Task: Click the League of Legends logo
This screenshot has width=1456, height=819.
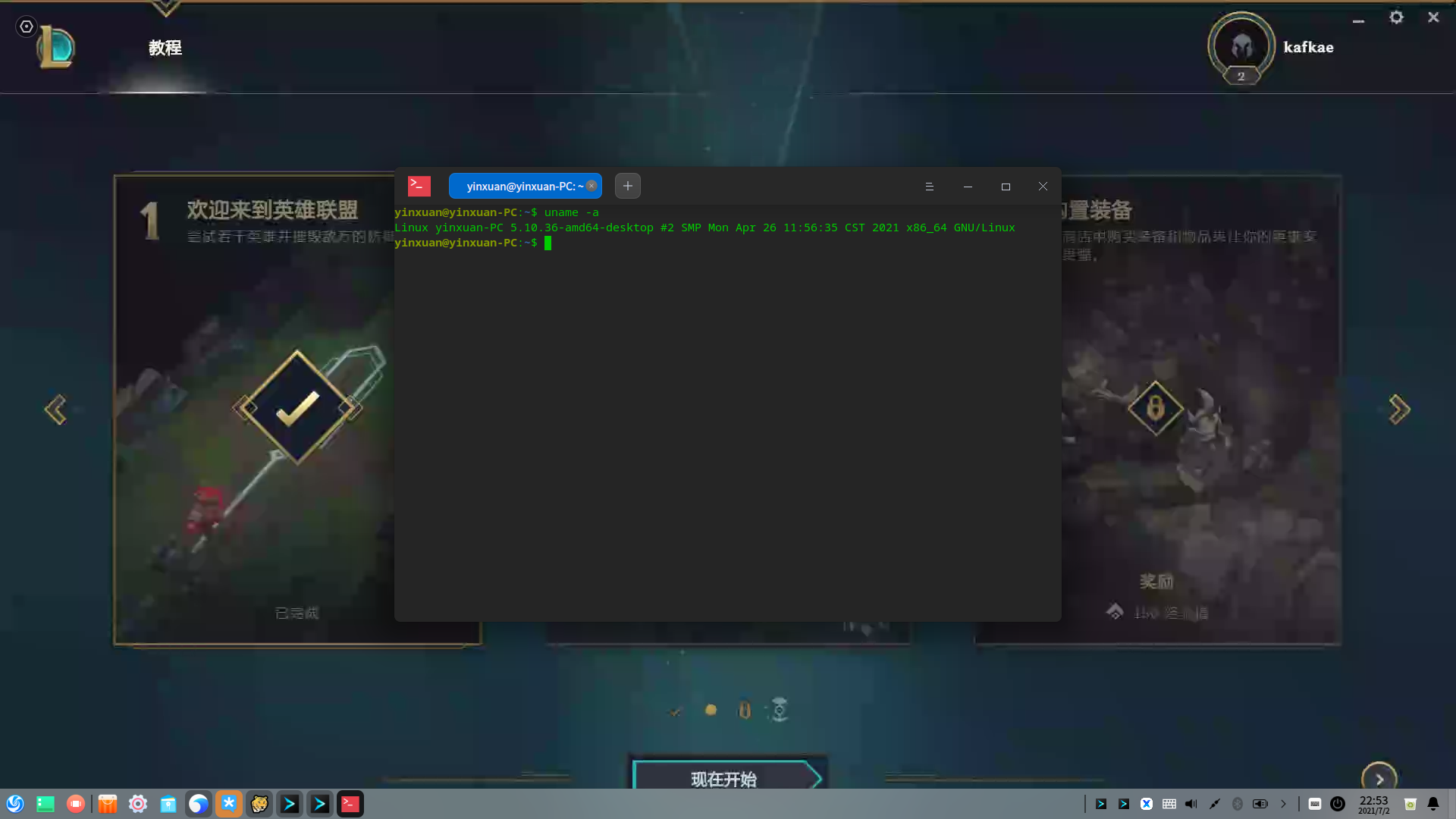Action: pyautogui.click(x=56, y=47)
